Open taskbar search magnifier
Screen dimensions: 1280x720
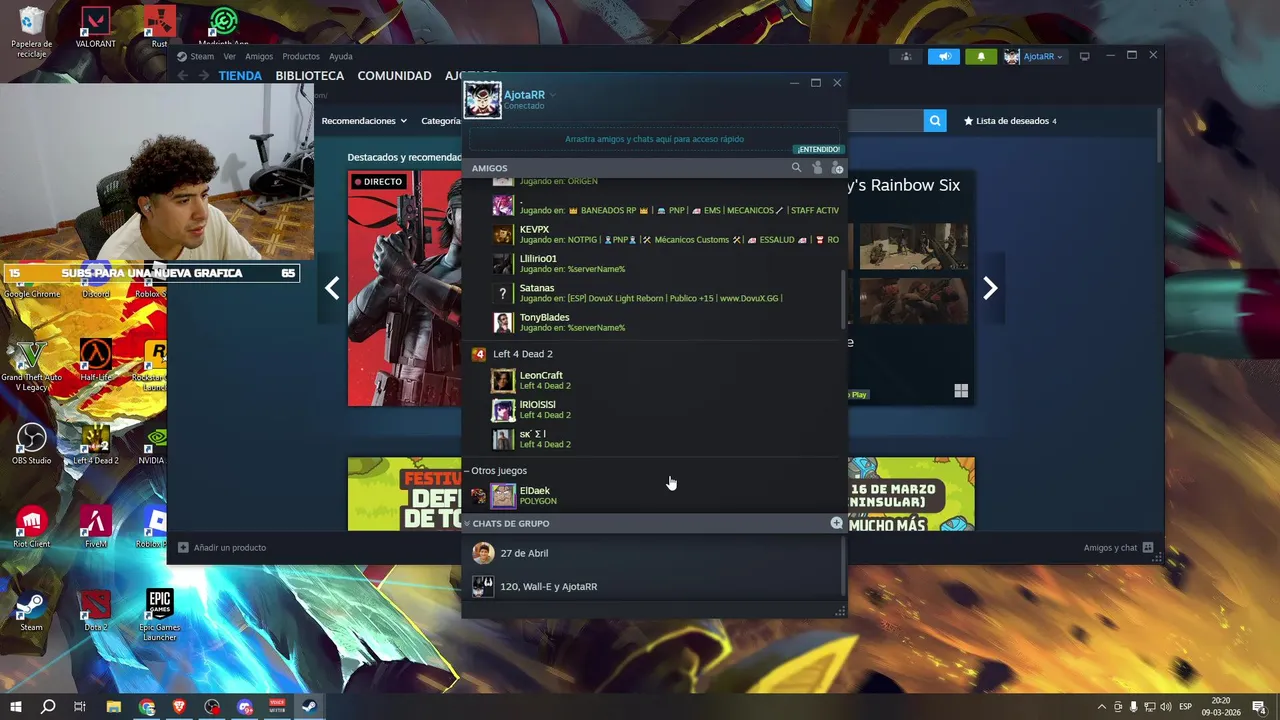pyautogui.click(x=48, y=707)
